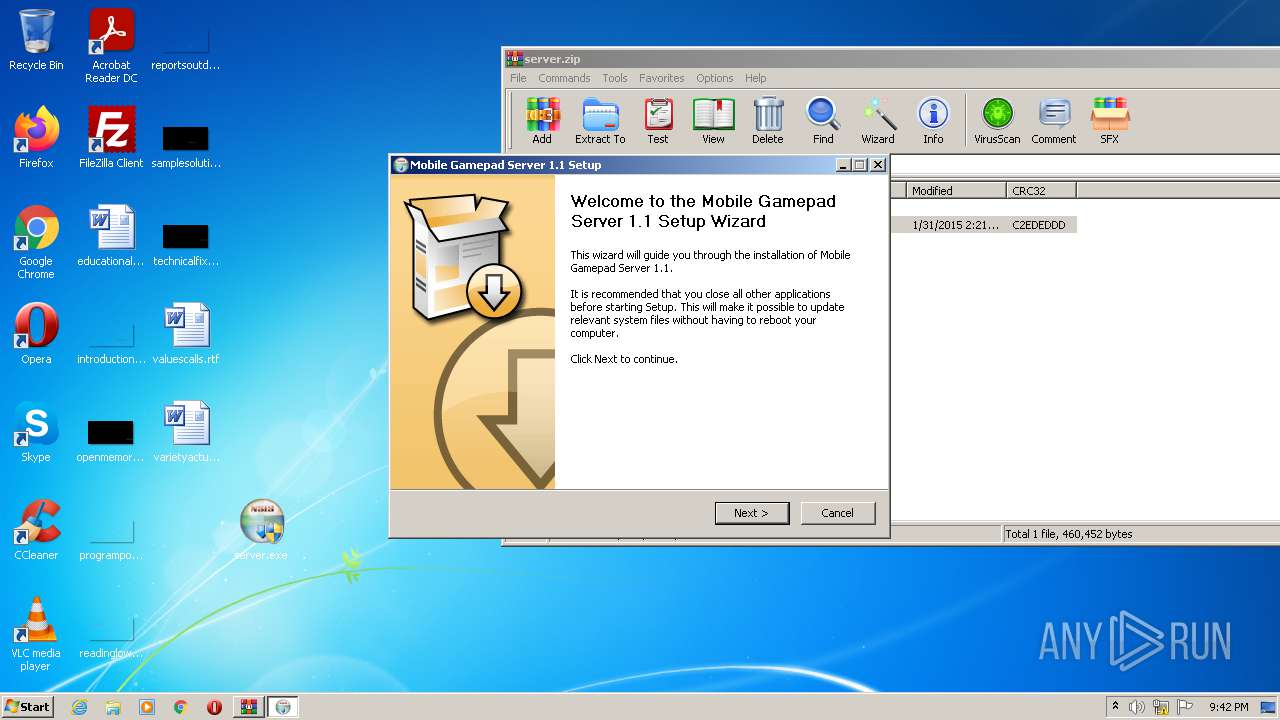Open Internet Explorer from the taskbar
This screenshot has height=720, width=1280.
[80, 707]
